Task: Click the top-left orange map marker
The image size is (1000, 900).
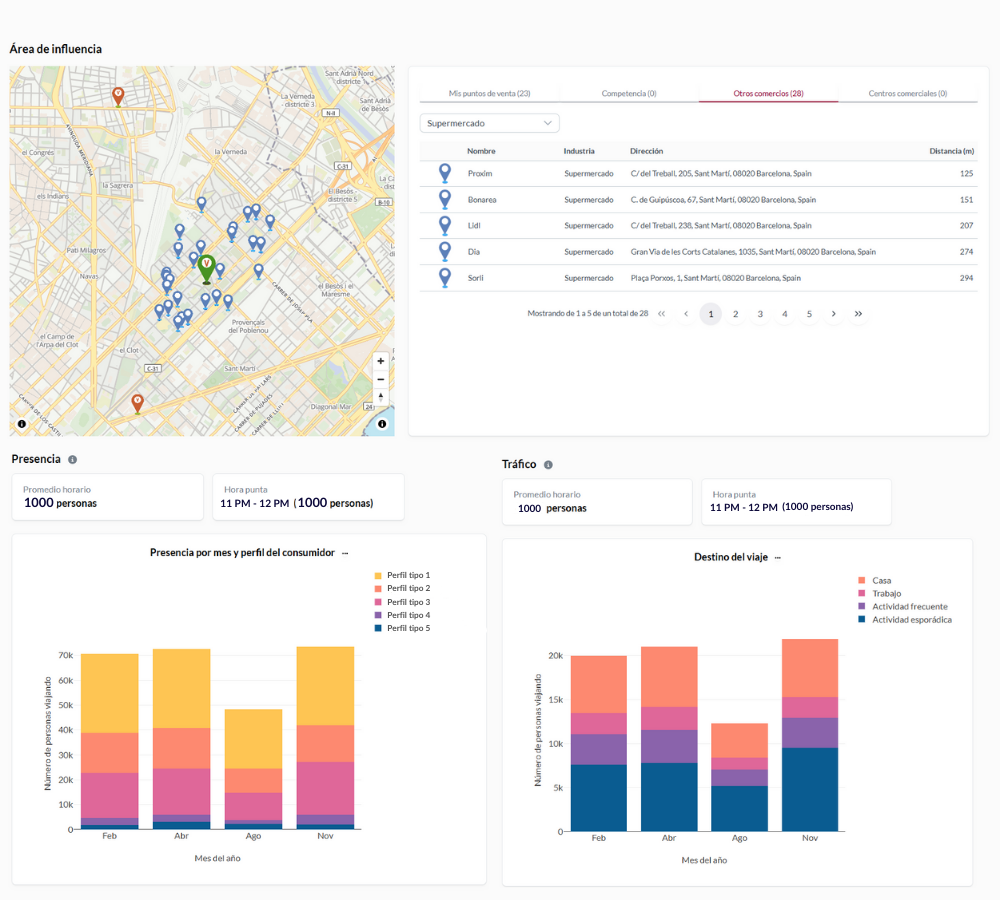Action: (118, 96)
